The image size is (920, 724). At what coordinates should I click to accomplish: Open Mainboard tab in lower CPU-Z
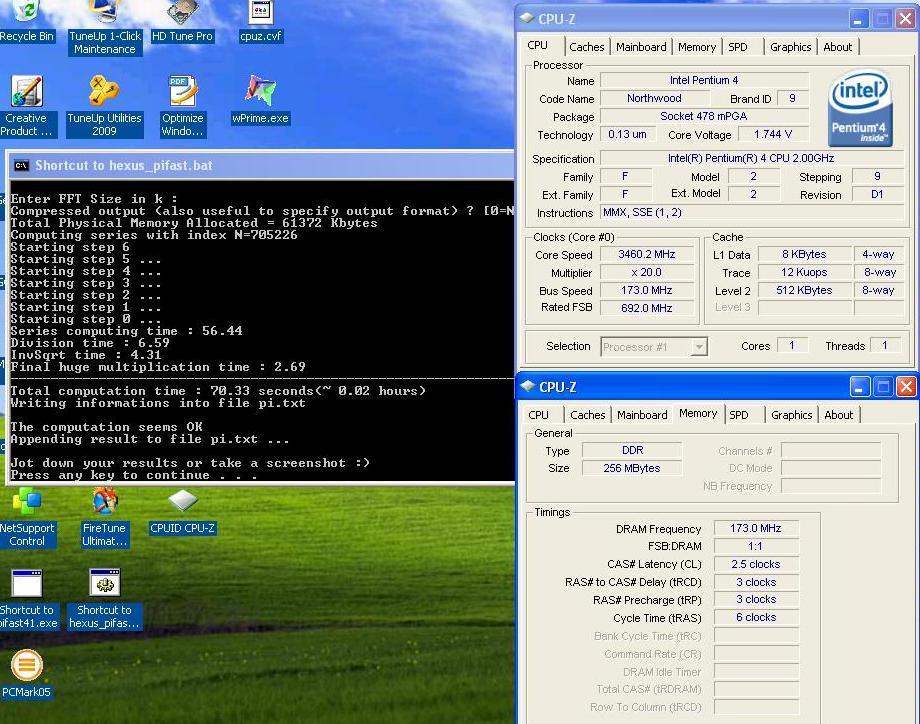[642, 415]
